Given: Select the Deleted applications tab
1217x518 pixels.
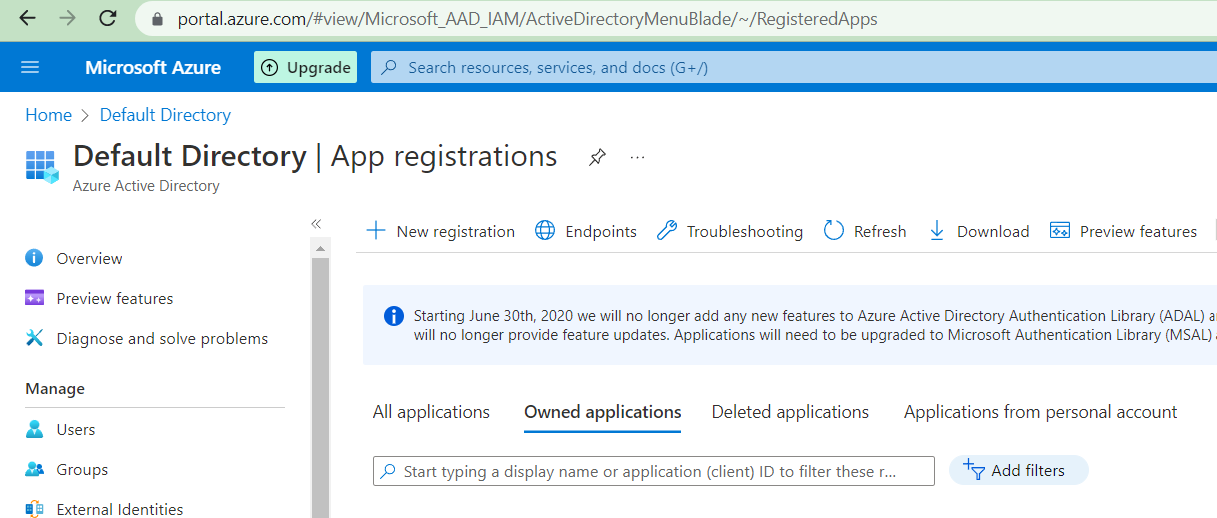Looking at the screenshot, I should point(790,412).
